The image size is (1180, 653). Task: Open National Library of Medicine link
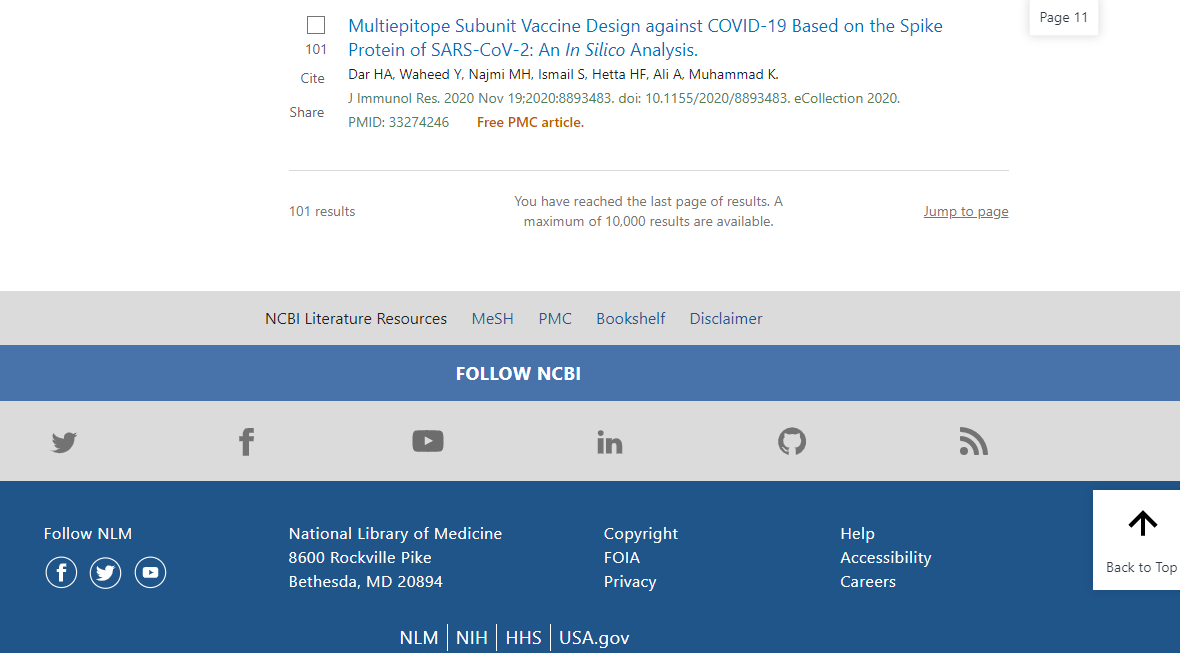(x=395, y=533)
